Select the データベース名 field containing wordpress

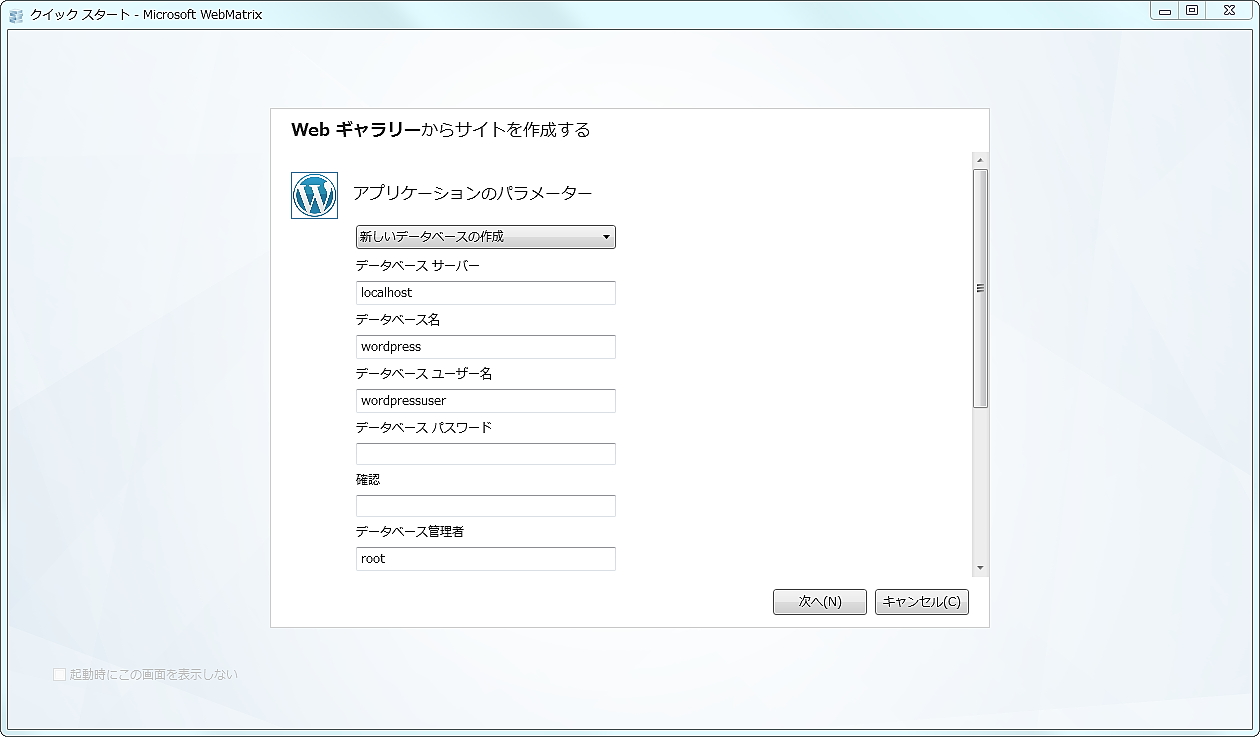[485, 346]
